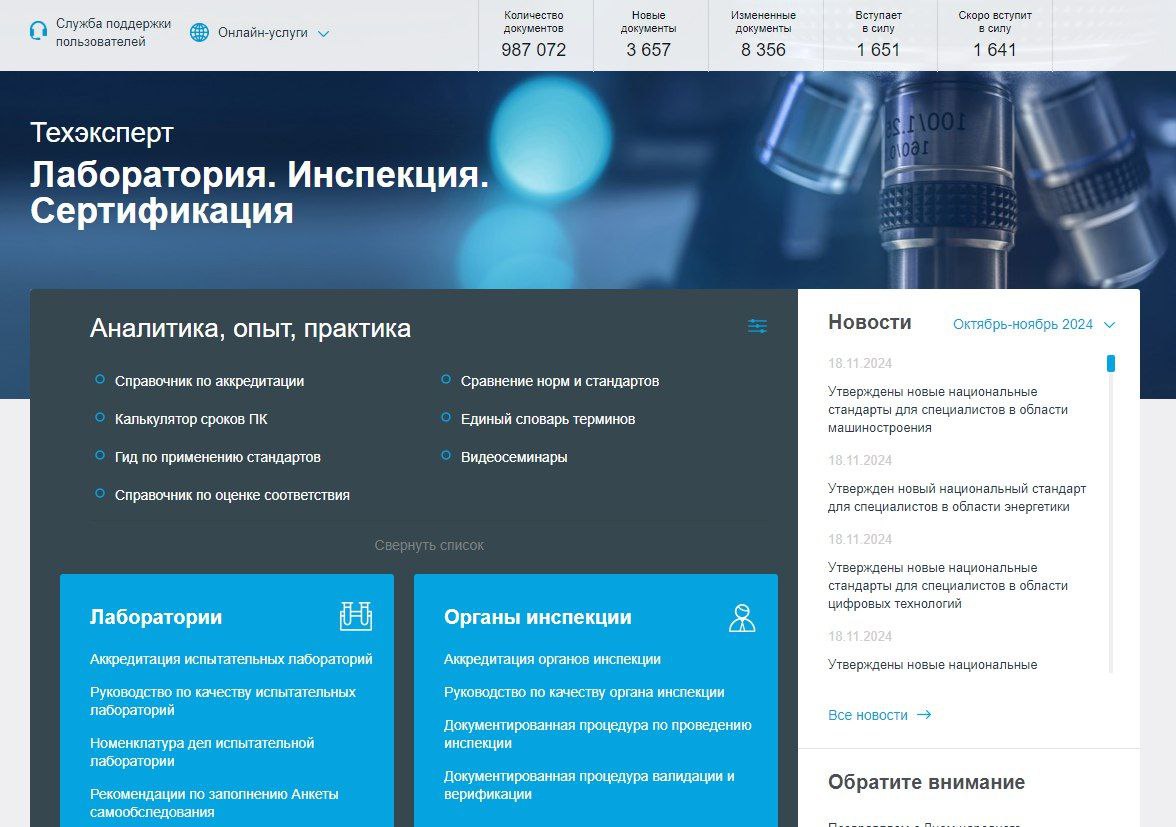The image size is (1176, 827).
Task: Read news about энергетики national standard
Action: coord(956,497)
